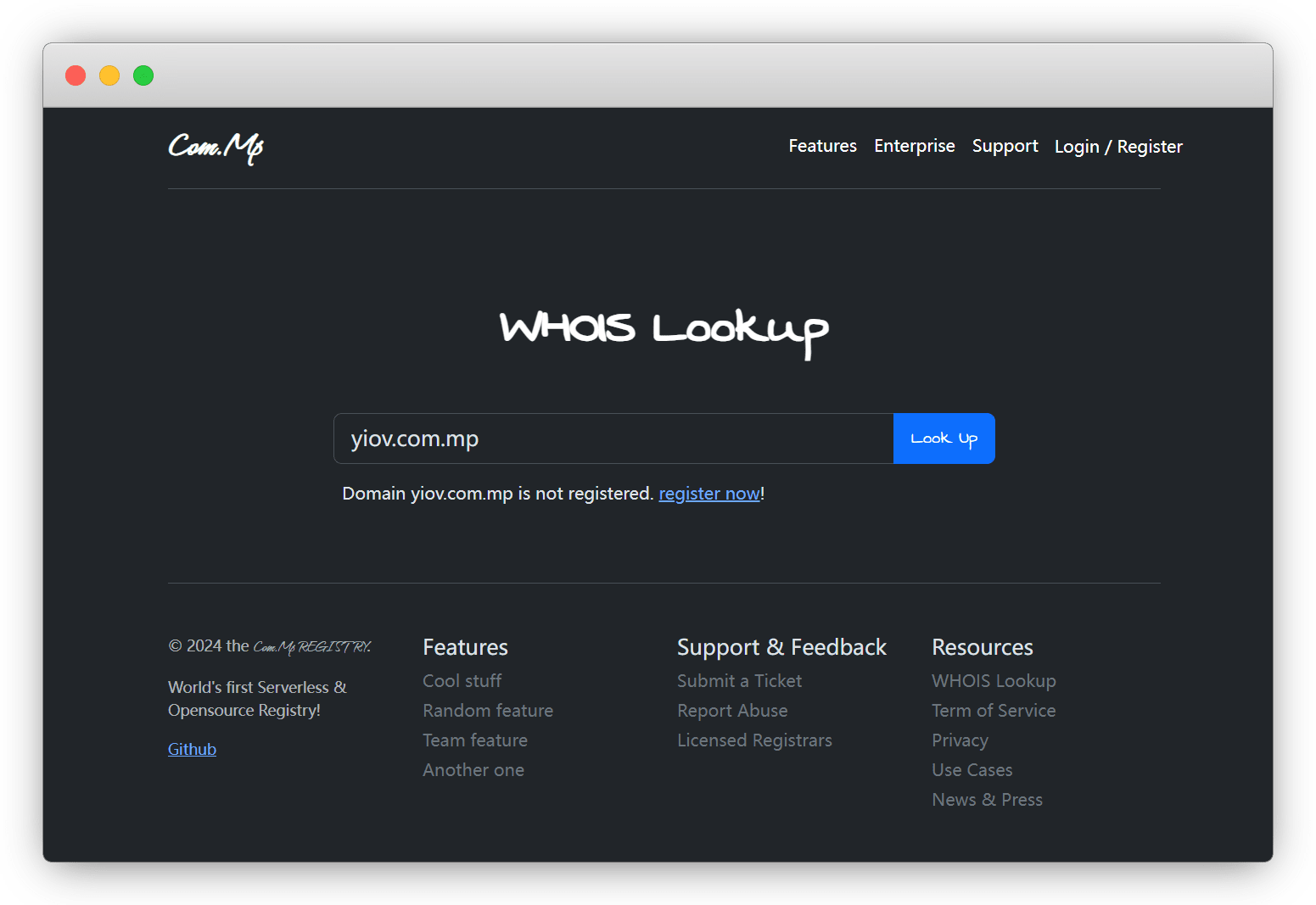Click the Com.Mp logo in header
Screen dimensions: 1316x905
click(216, 148)
